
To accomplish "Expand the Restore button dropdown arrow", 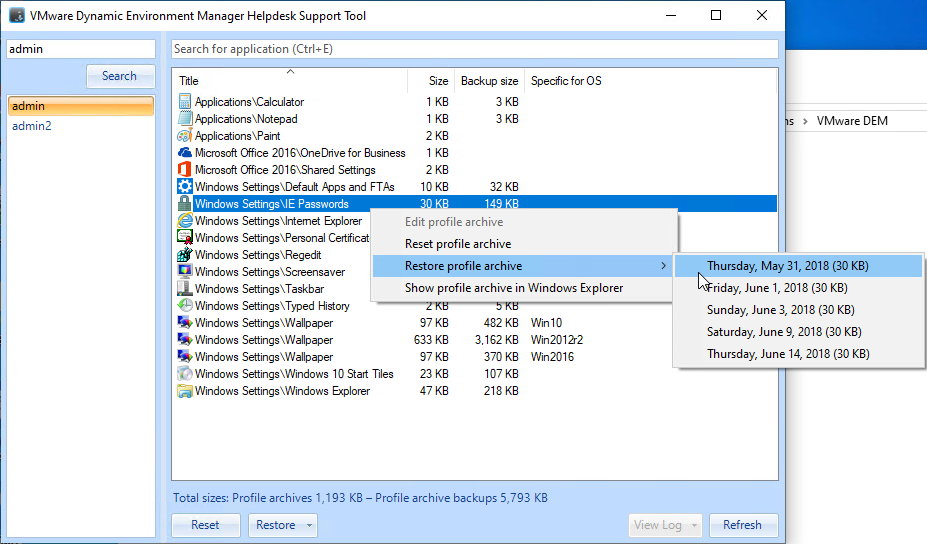I will pos(309,525).
